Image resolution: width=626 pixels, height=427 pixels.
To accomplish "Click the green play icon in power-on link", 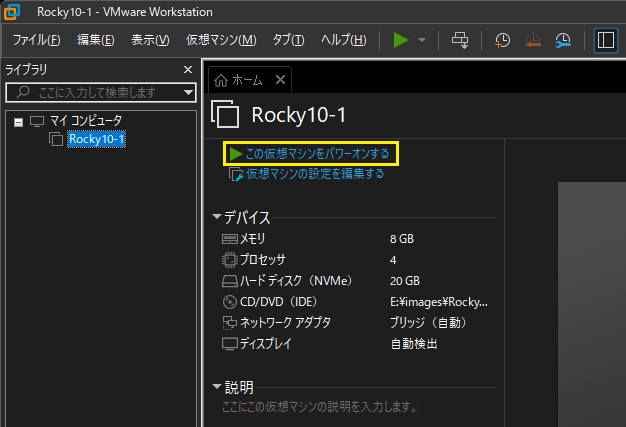I will 235,154.
